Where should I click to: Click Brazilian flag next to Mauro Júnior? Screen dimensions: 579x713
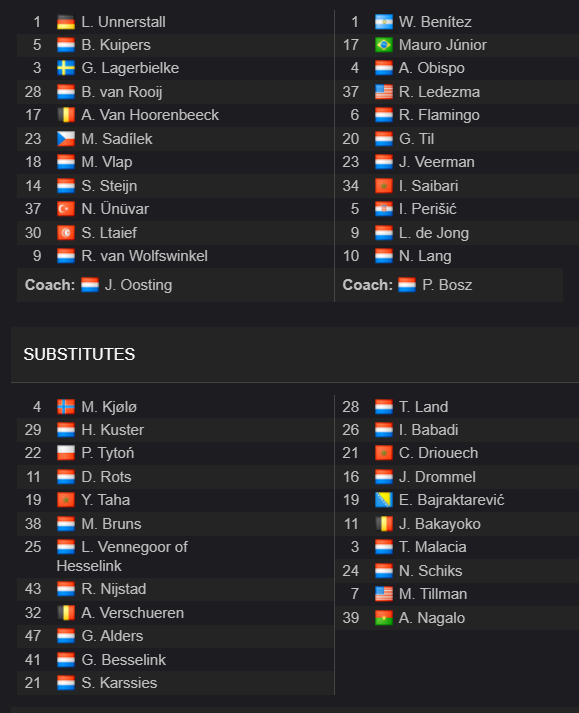(x=384, y=45)
